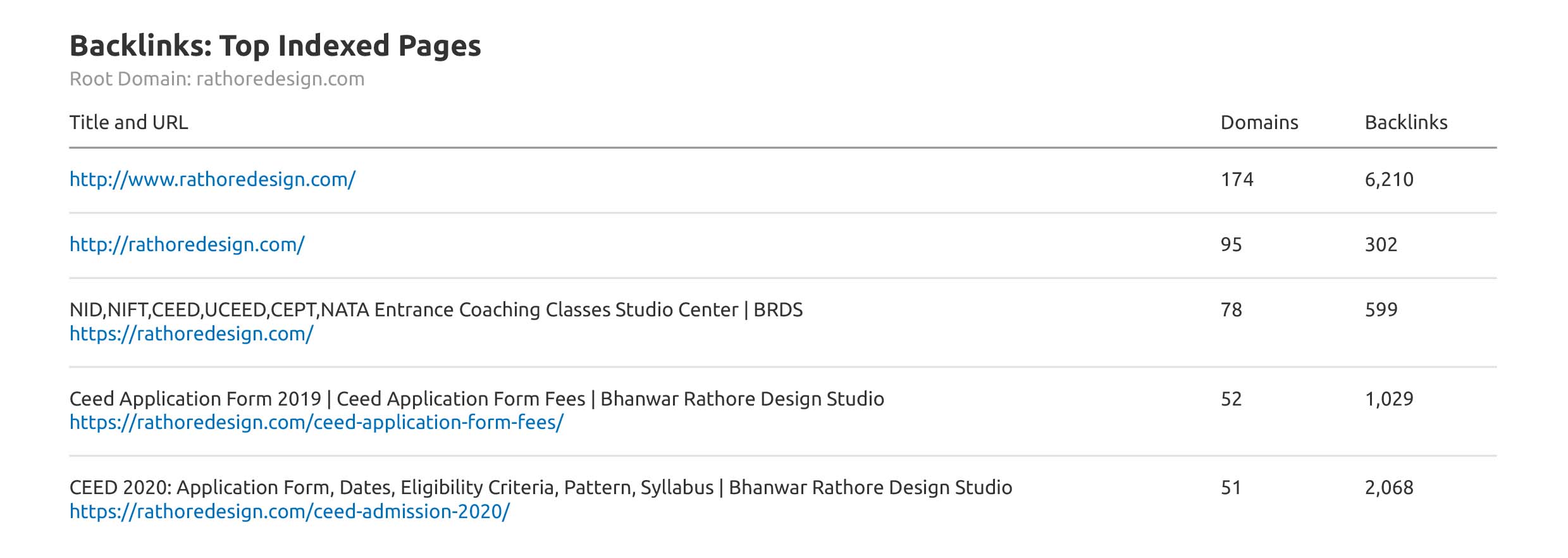Open the http://rathoredesign.com/ link
Image resolution: width=1568 pixels, height=558 pixels.
187,245
